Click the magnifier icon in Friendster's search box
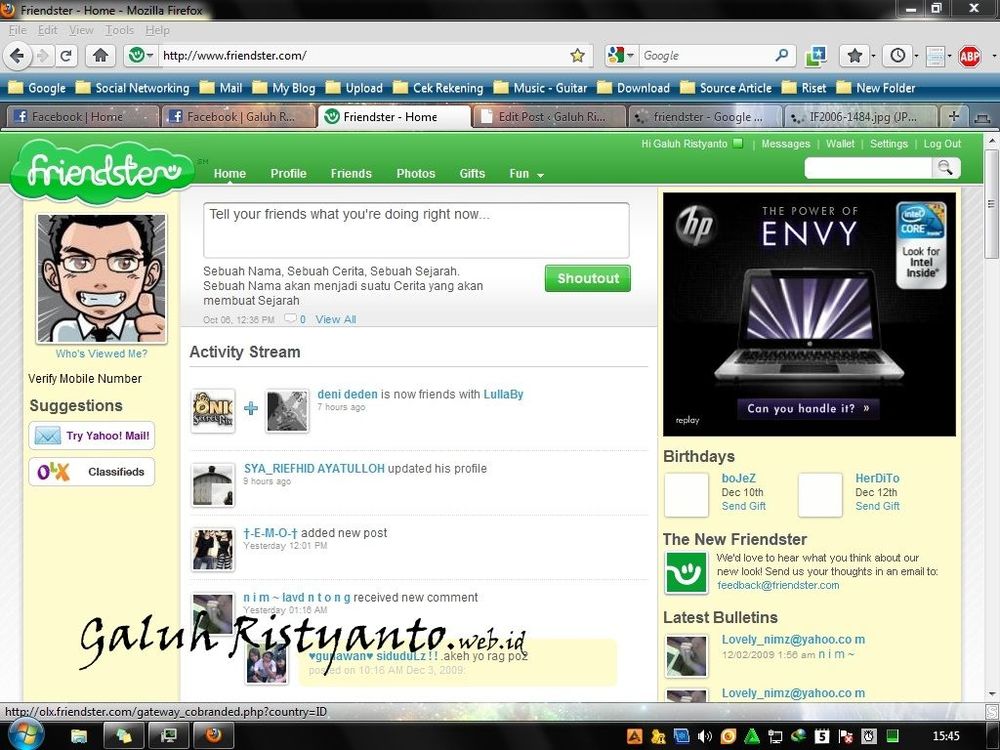Screen dimensions: 1000x750 (x=944, y=167)
